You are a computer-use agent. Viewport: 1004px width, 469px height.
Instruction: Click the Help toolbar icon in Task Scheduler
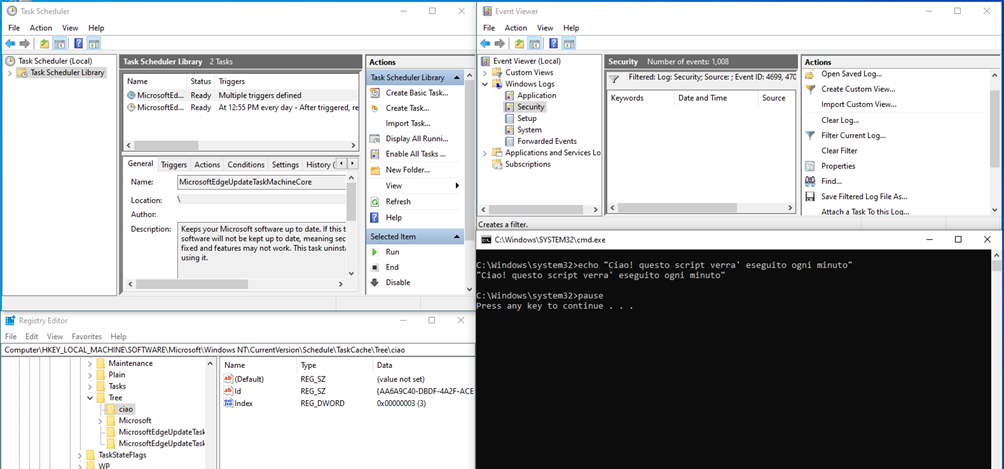[77, 44]
